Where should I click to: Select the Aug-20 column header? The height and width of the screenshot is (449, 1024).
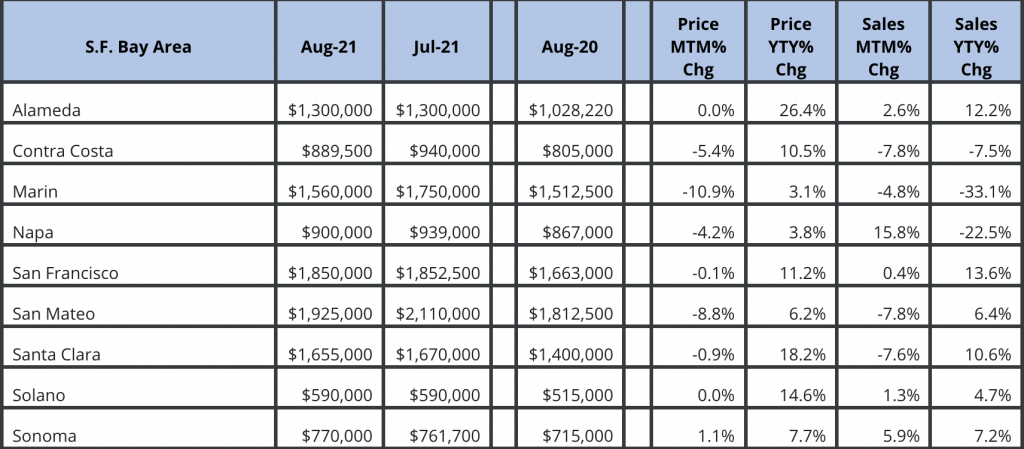click(569, 46)
